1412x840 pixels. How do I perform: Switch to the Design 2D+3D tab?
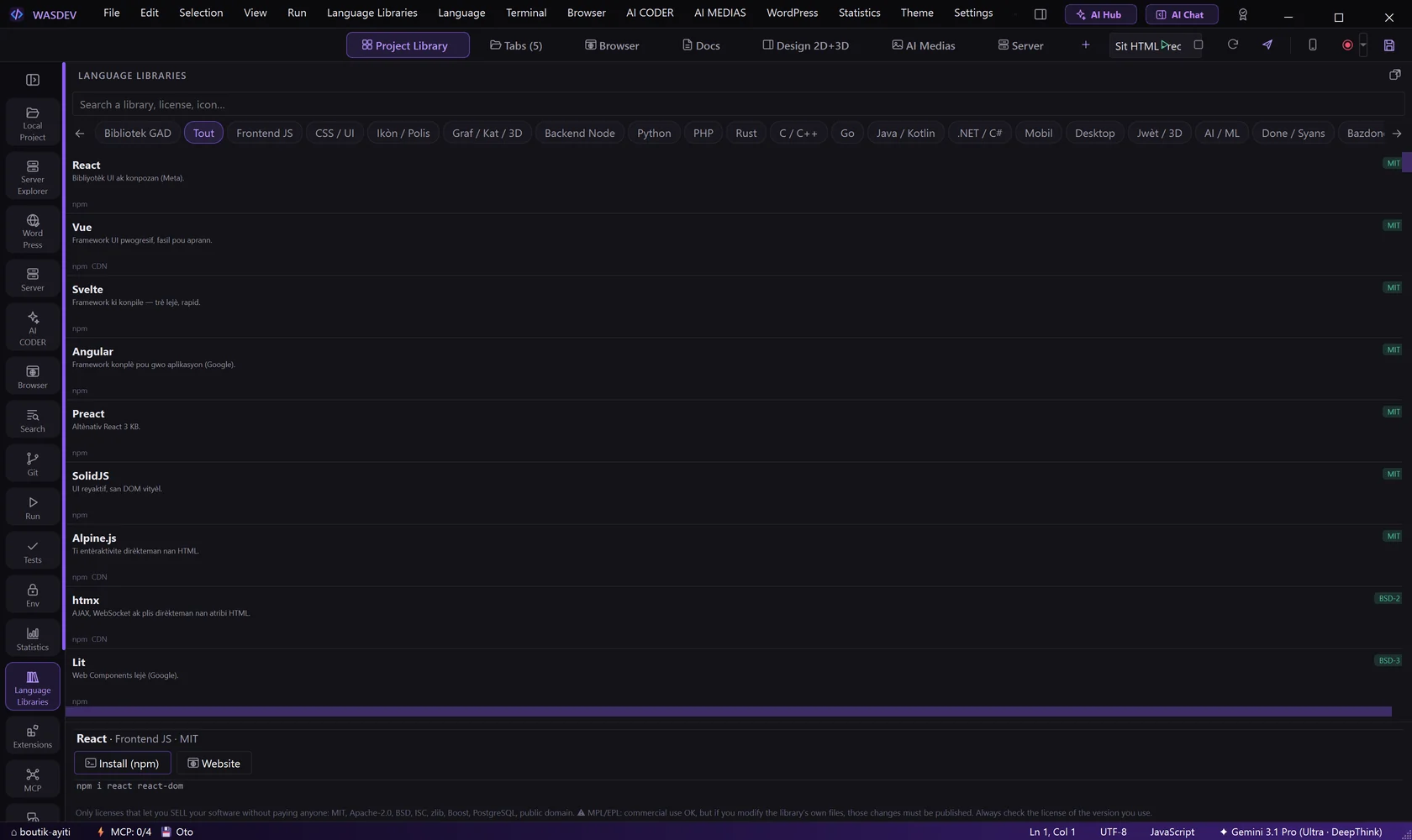[805, 45]
